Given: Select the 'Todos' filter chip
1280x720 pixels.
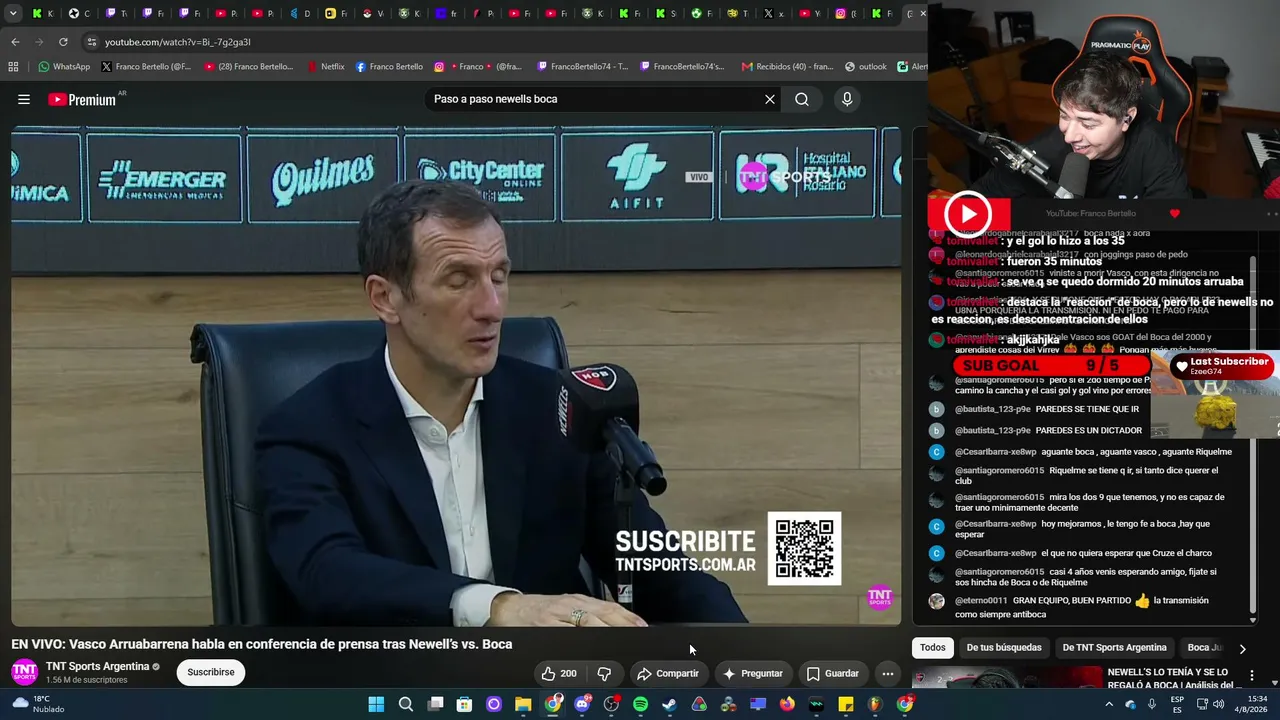Looking at the screenshot, I should point(932,647).
